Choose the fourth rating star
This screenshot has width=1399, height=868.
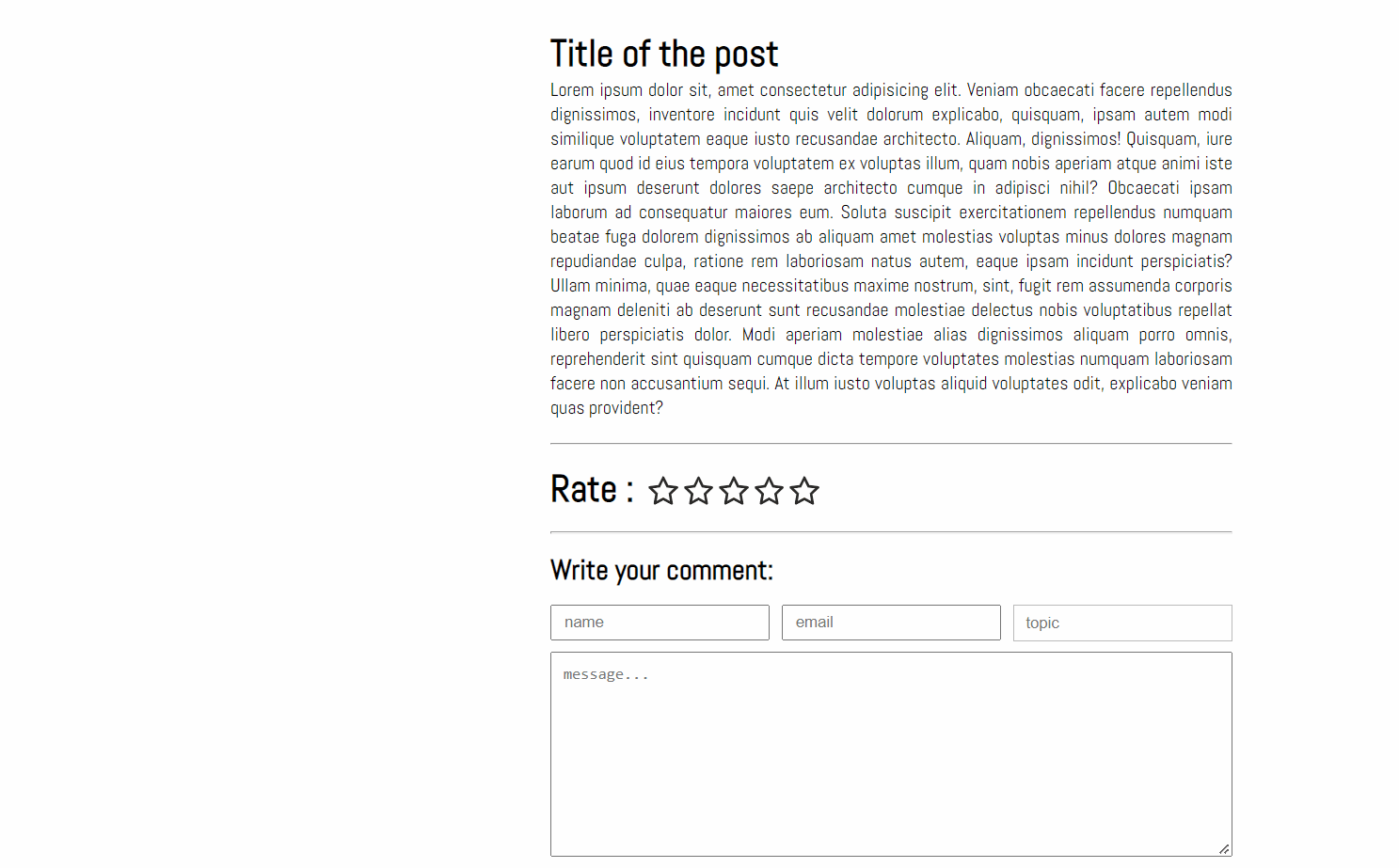[770, 491]
